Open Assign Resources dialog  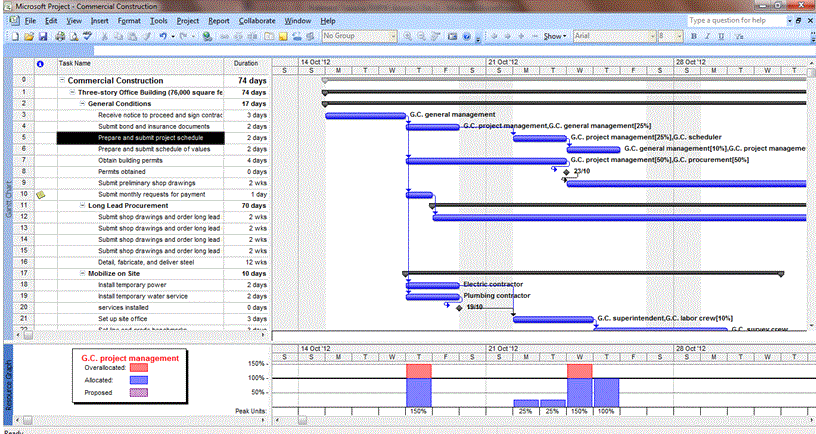click(297, 36)
